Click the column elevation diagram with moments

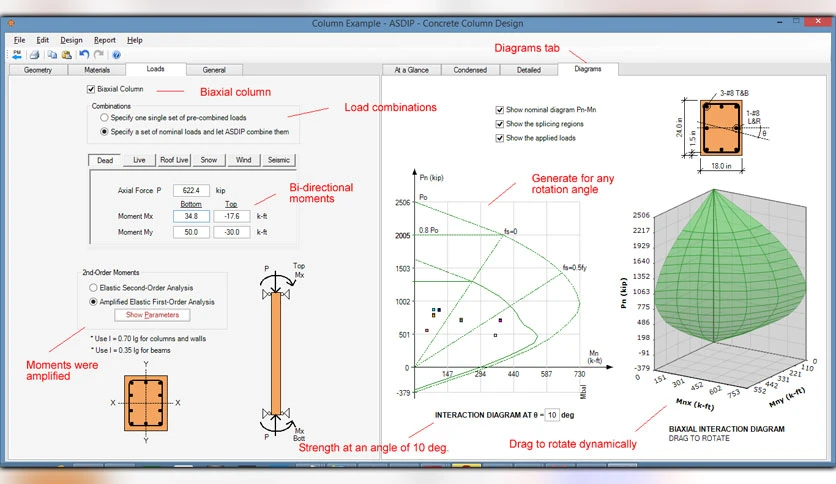coord(276,353)
